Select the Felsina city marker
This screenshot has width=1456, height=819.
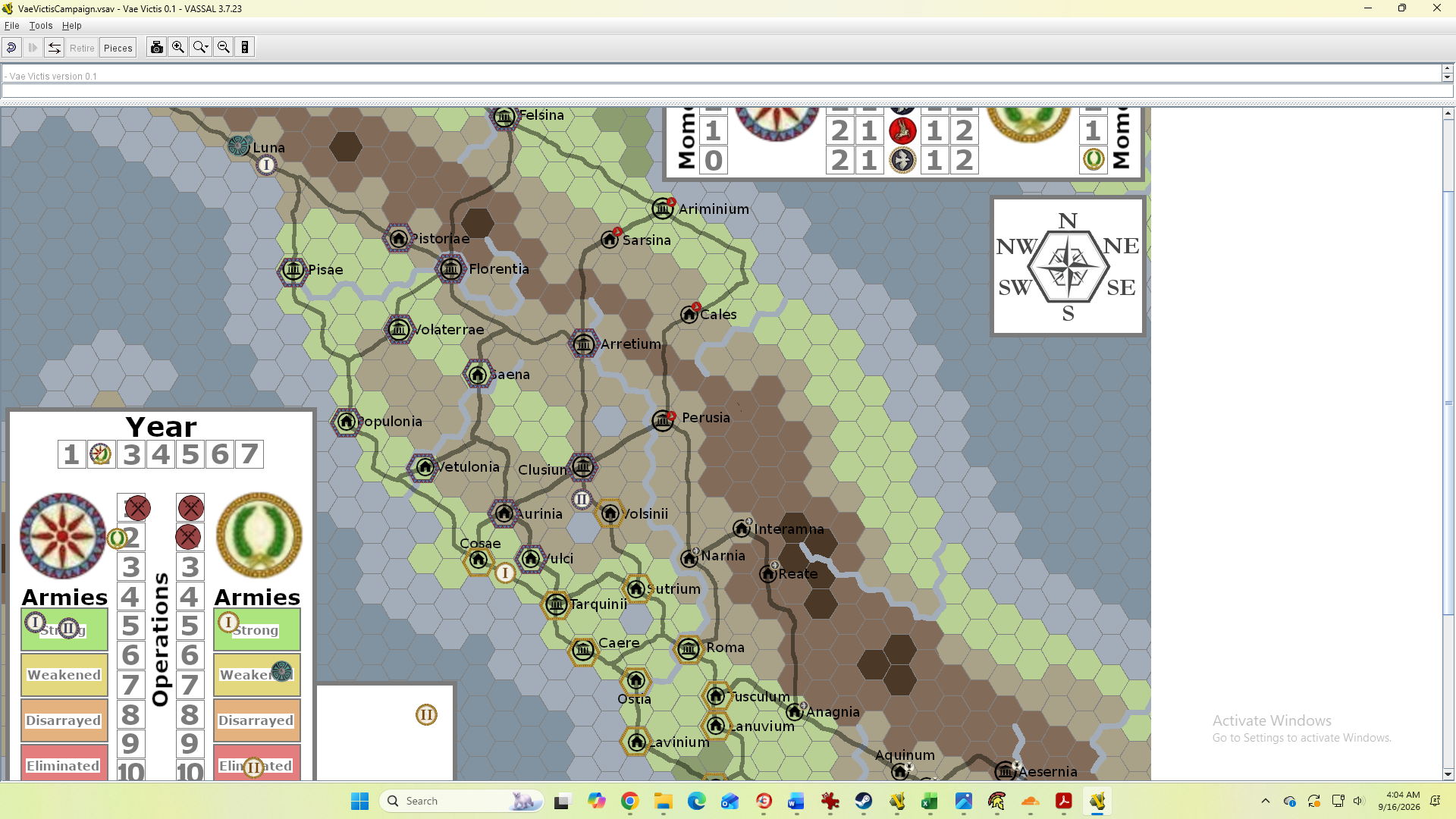[504, 118]
